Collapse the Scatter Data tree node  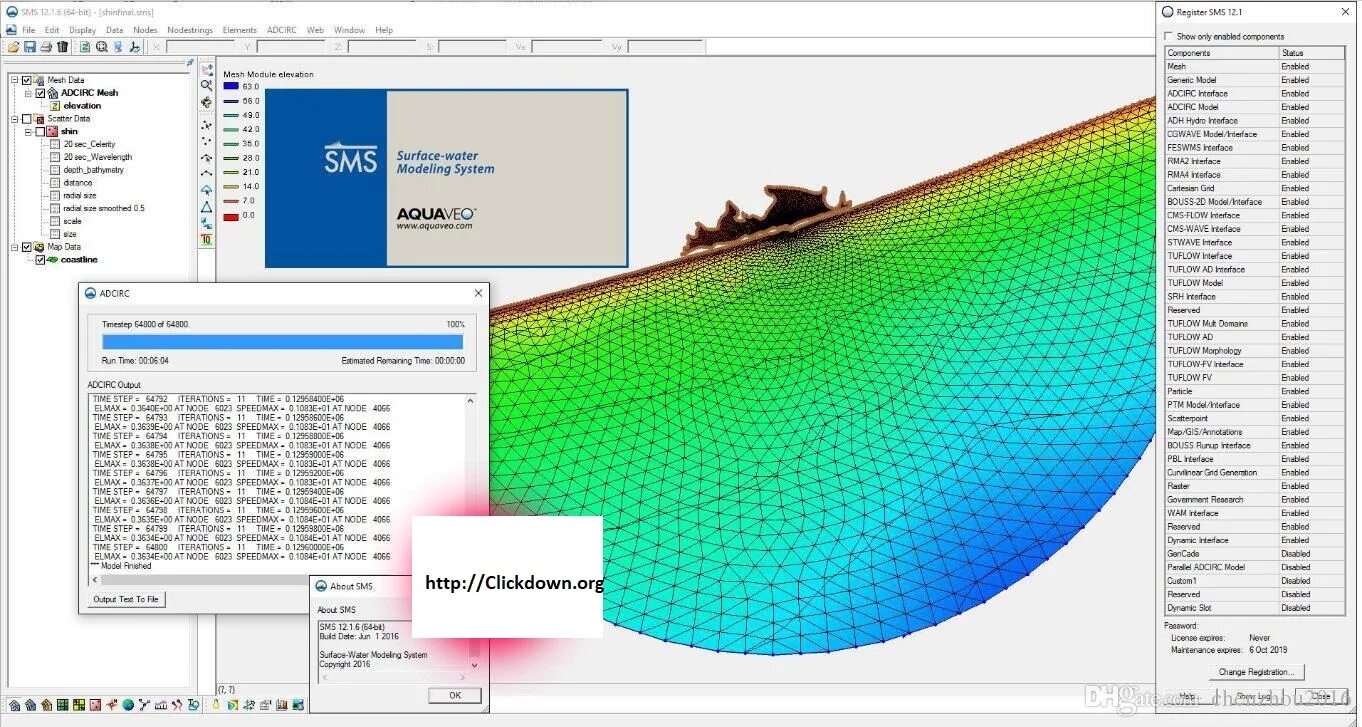click(14, 119)
